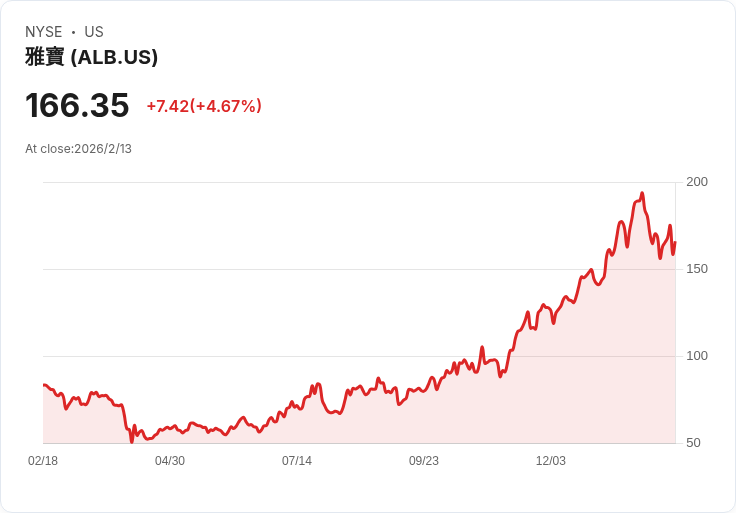The image size is (736, 513).
Task: Select the 04/30 date axis label
Action: point(170,461)
